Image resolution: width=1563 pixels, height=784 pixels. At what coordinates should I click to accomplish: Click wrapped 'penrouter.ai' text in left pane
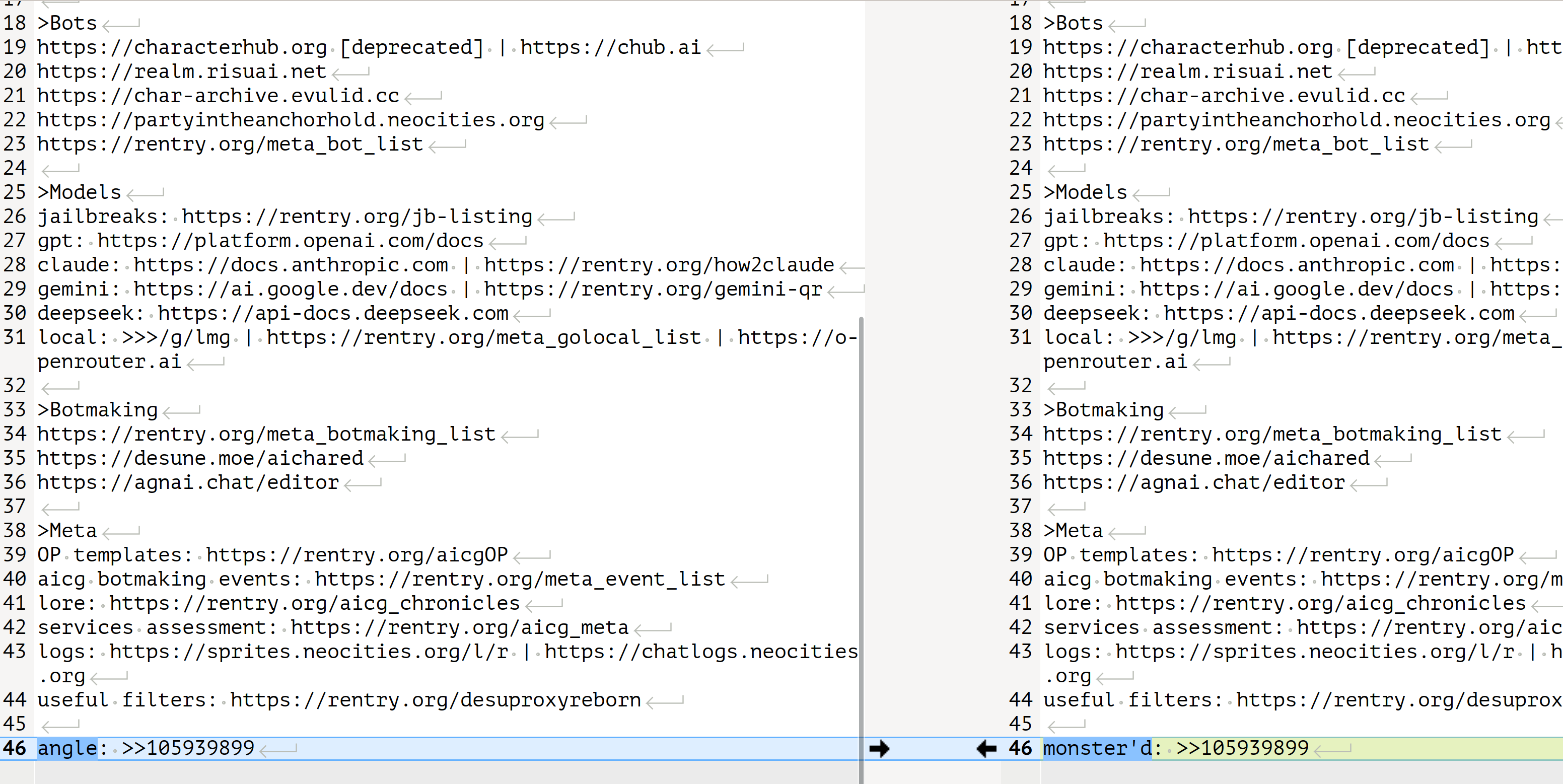click(109, 362)
